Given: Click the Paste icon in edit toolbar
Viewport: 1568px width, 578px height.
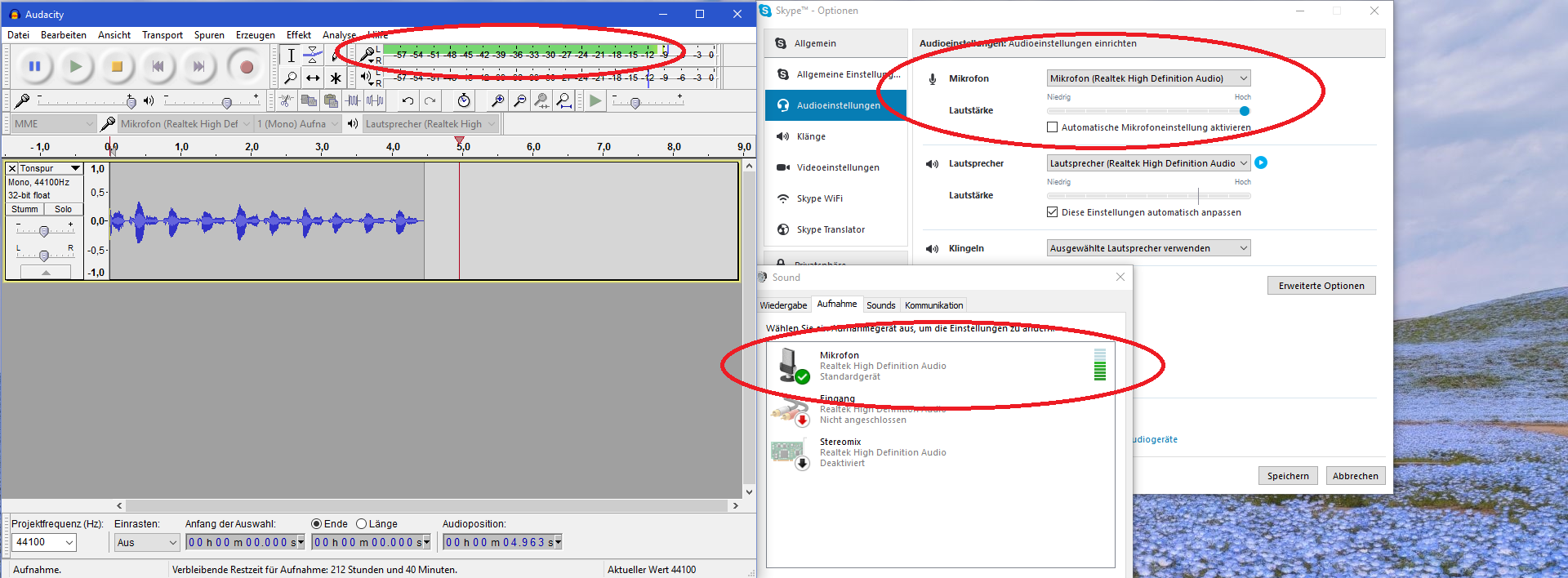Looking at the screenshot, I should 331,100.
